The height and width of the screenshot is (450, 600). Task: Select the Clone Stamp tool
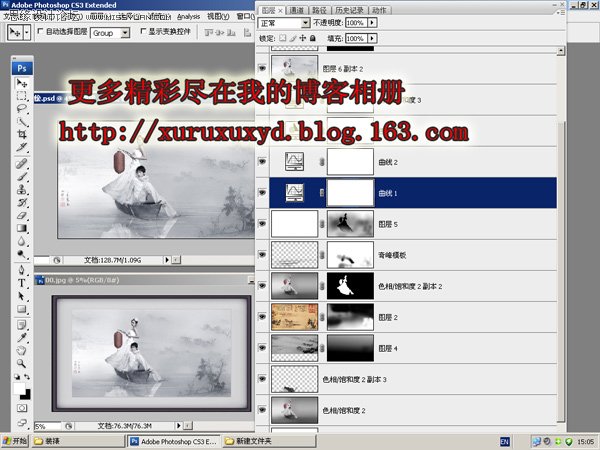(22, 189)
